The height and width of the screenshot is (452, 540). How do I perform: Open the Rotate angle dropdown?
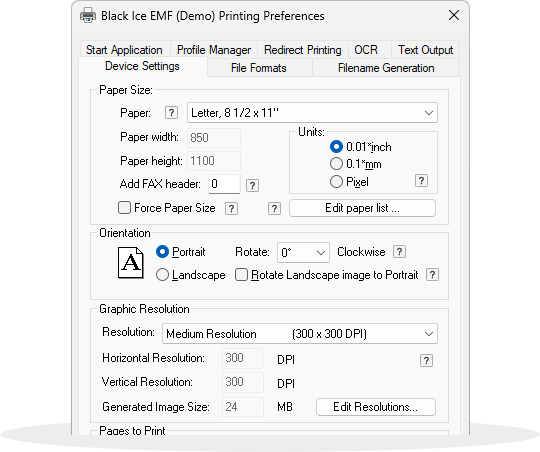tap(303, 253)
